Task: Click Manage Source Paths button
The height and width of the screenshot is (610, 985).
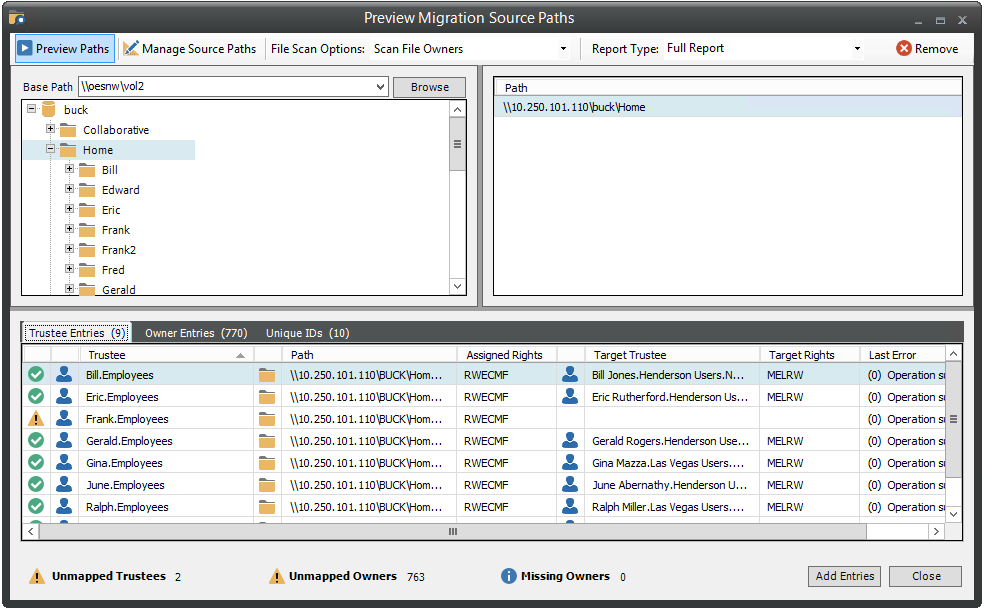Action: [190, 48]
